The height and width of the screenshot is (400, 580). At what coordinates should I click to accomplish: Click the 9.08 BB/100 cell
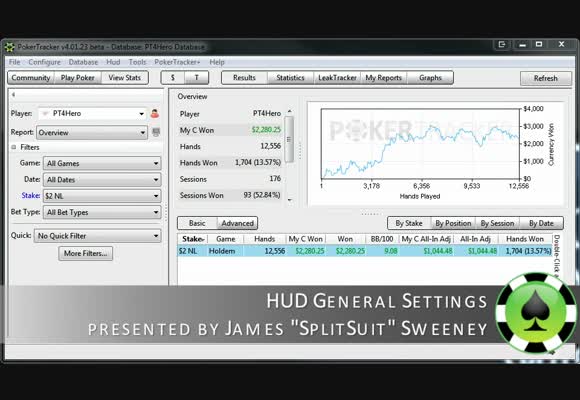pyautogui.click(x=391, y=251)
